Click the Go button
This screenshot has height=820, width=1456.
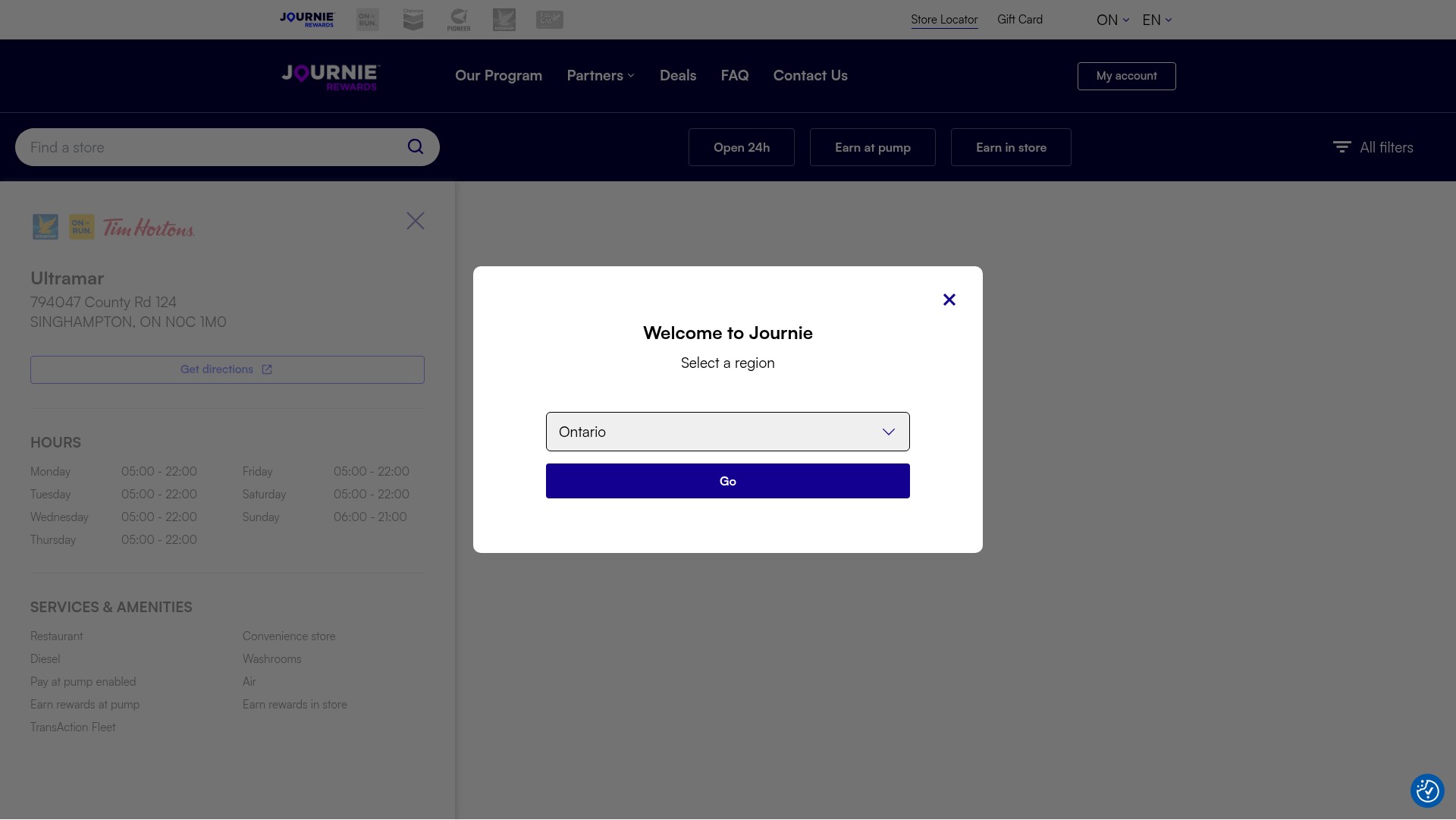pos(728,481)
